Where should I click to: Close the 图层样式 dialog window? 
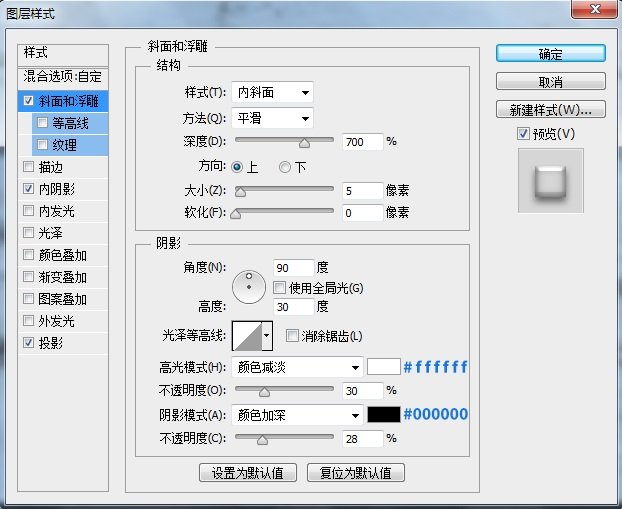pyautogui.click(x=595, y=9)
